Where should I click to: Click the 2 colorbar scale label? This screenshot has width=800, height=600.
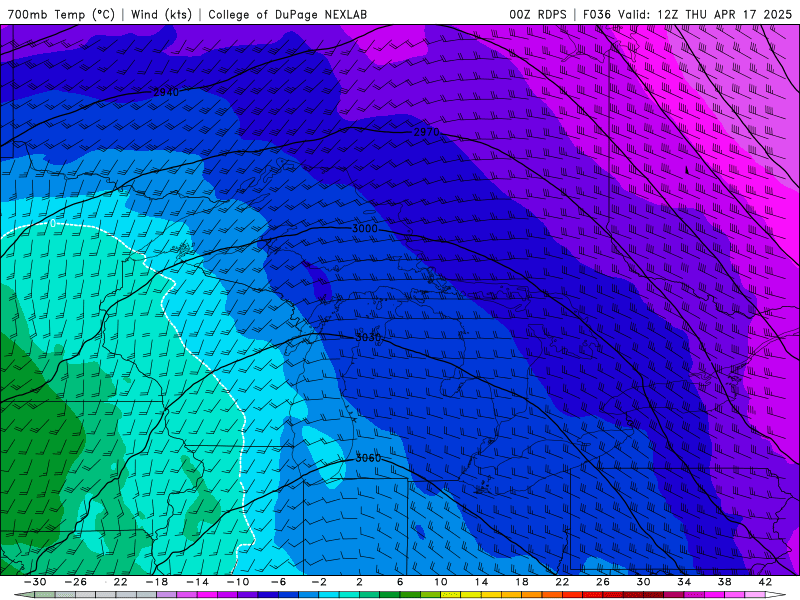pyautogui.click(x=359, y=582)
